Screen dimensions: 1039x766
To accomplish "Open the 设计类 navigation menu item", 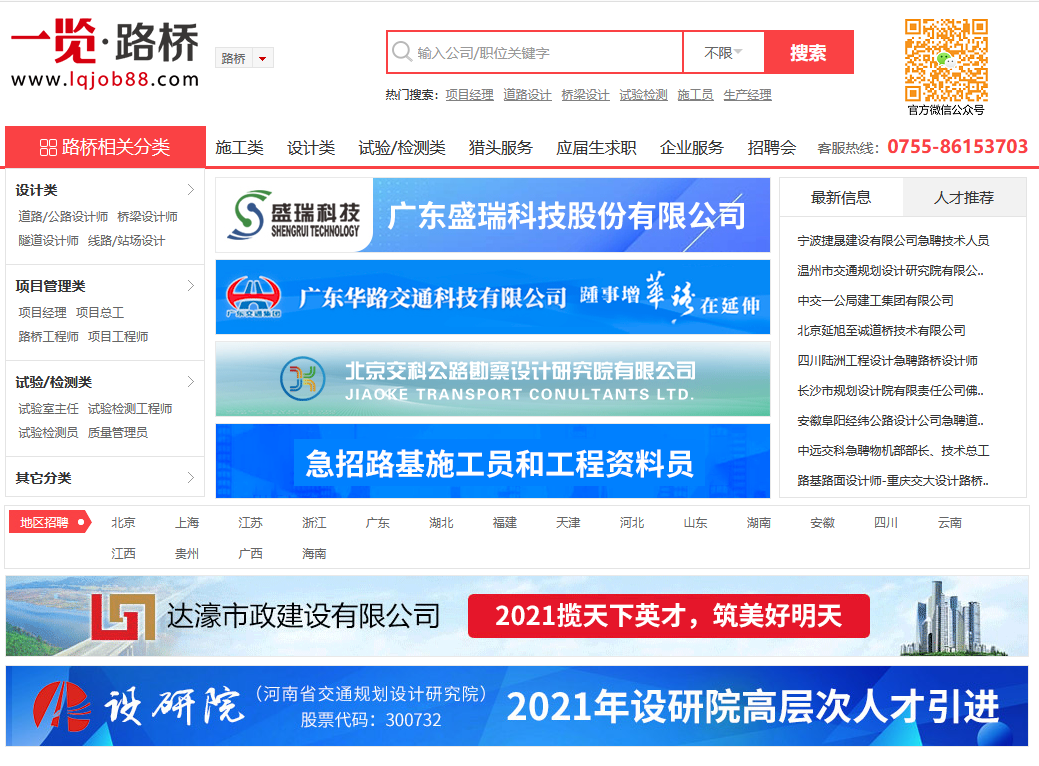I will [311, 148].
